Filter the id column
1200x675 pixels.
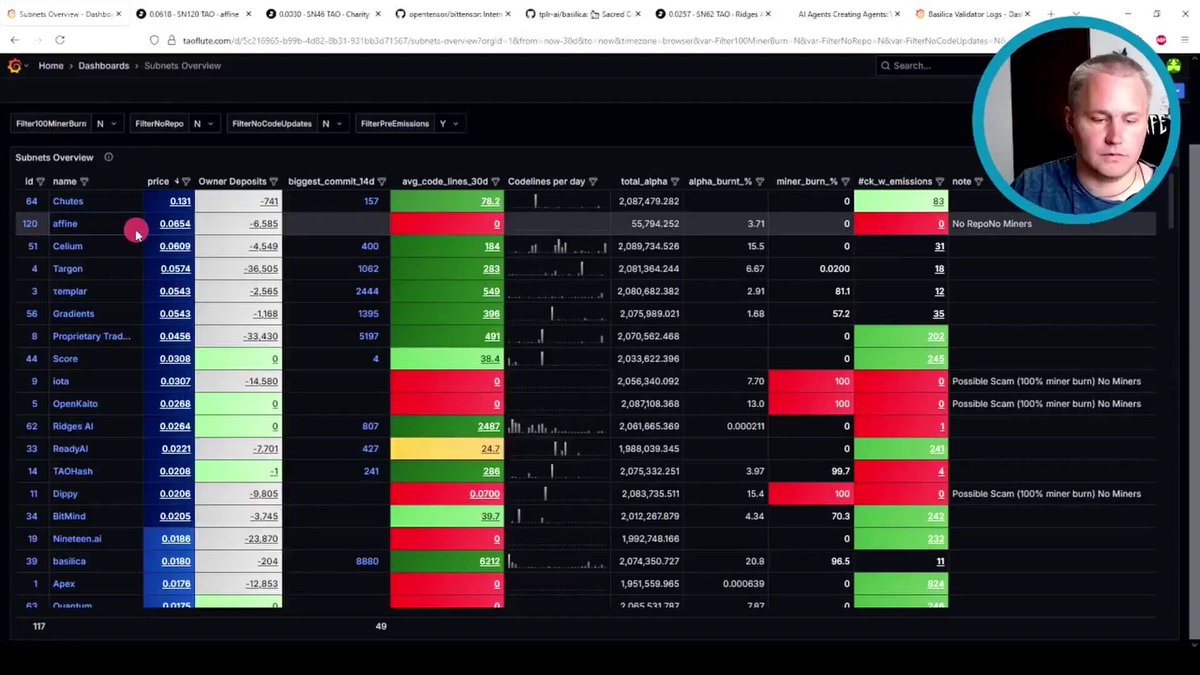point(42,182)
